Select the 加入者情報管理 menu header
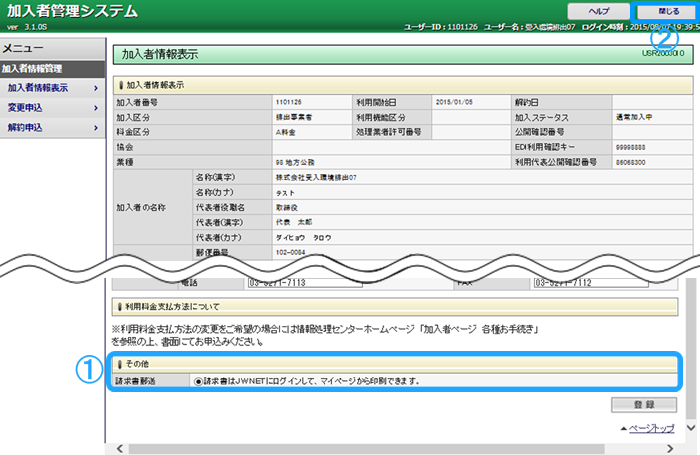700x455 pixels. coord(52,69)
